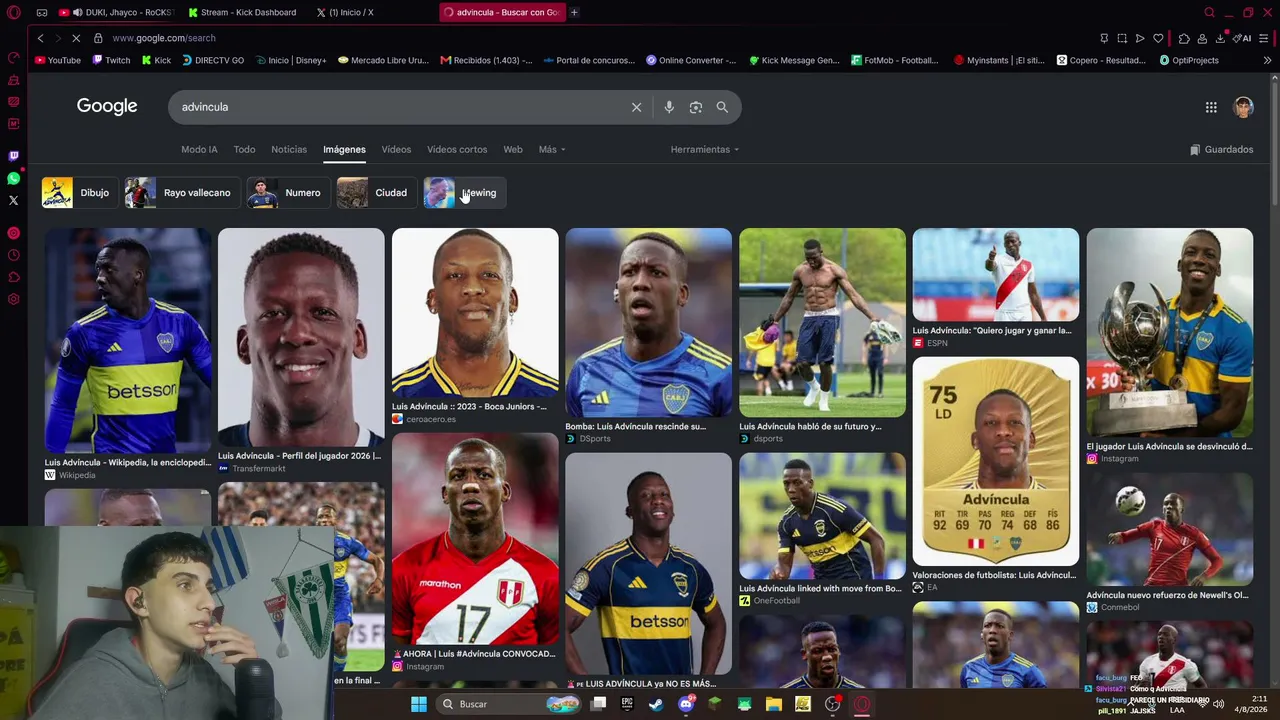Viewport: 1280px width, 720px height.
Task: Open Discord from the taskbar
Action: tap(686, 704)
